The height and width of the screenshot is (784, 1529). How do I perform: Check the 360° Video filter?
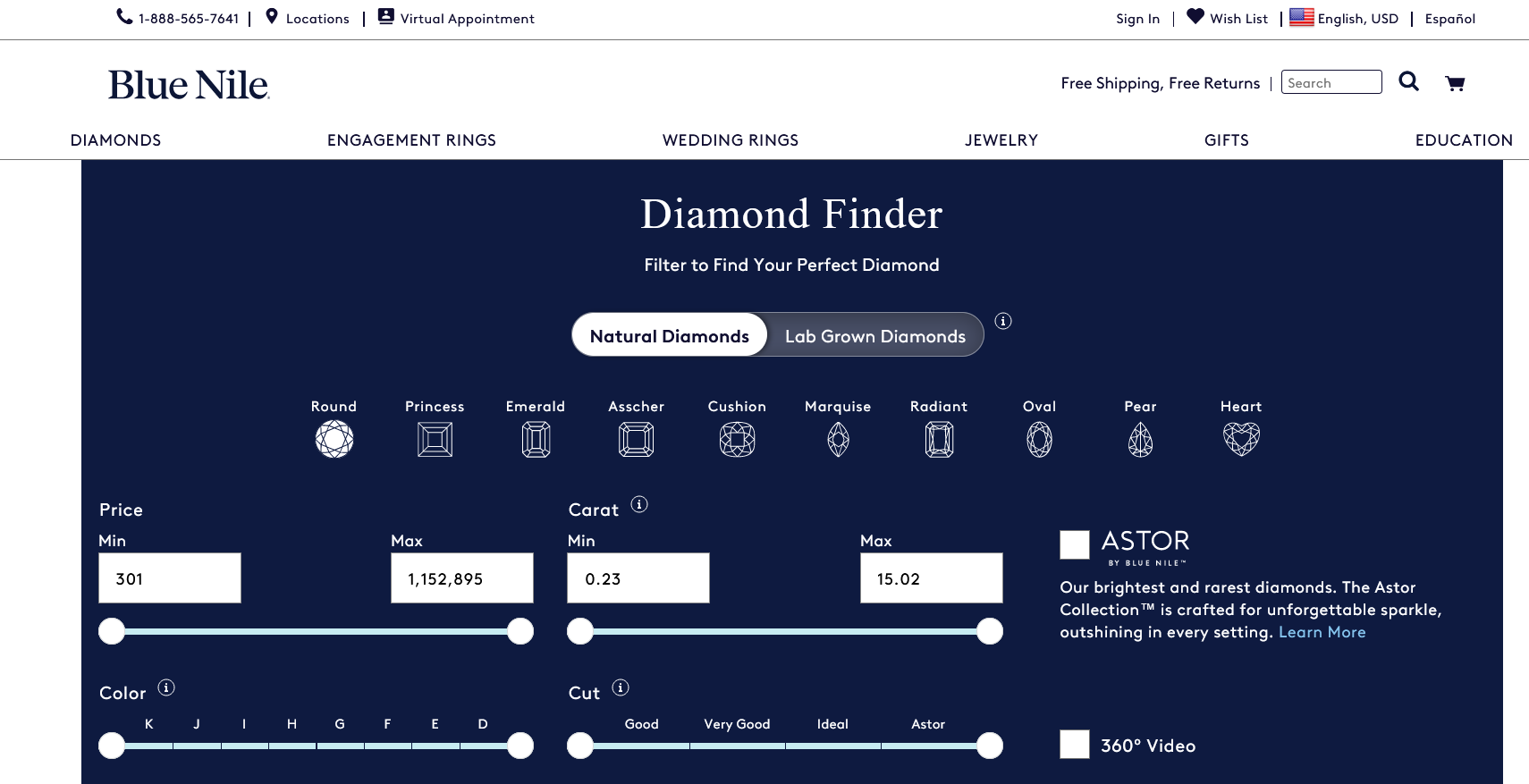(1074, 745)
